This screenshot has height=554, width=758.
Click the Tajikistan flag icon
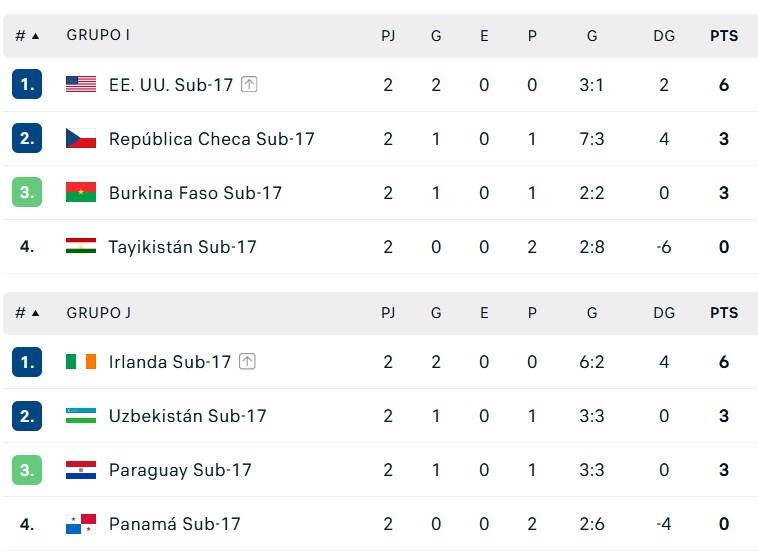81,247
